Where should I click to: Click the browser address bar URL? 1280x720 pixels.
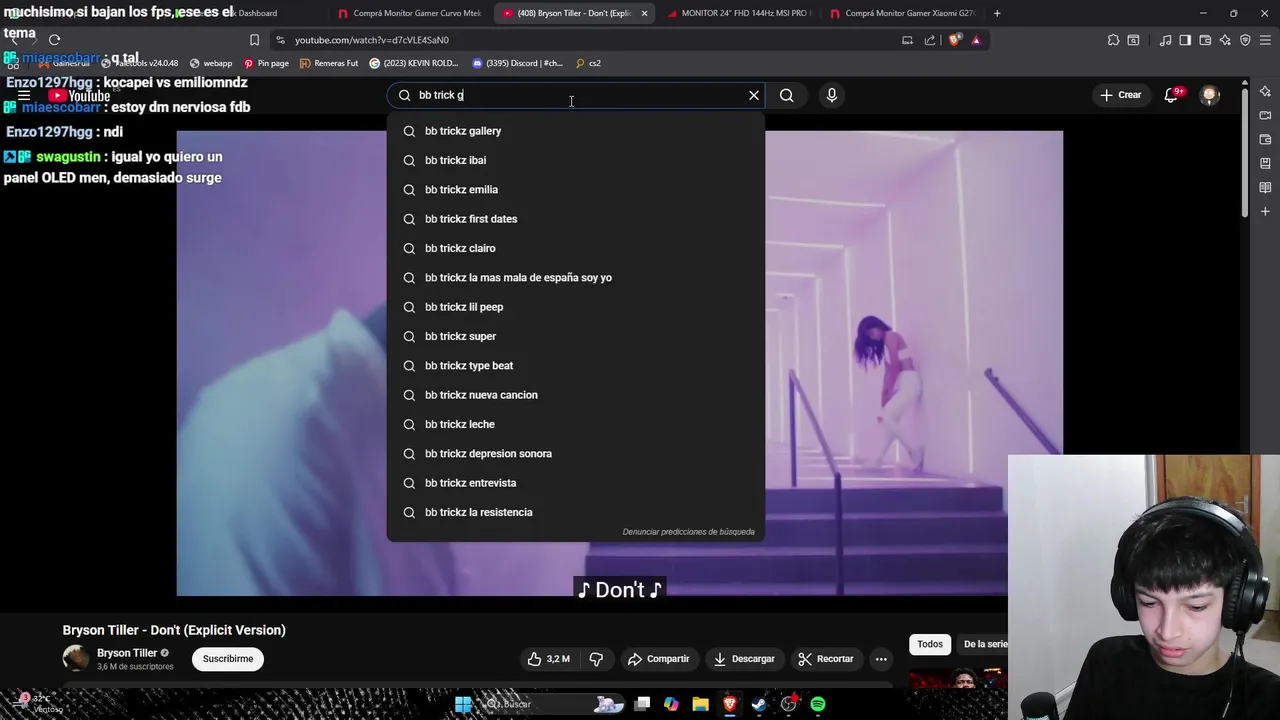(x=372, y=40)
